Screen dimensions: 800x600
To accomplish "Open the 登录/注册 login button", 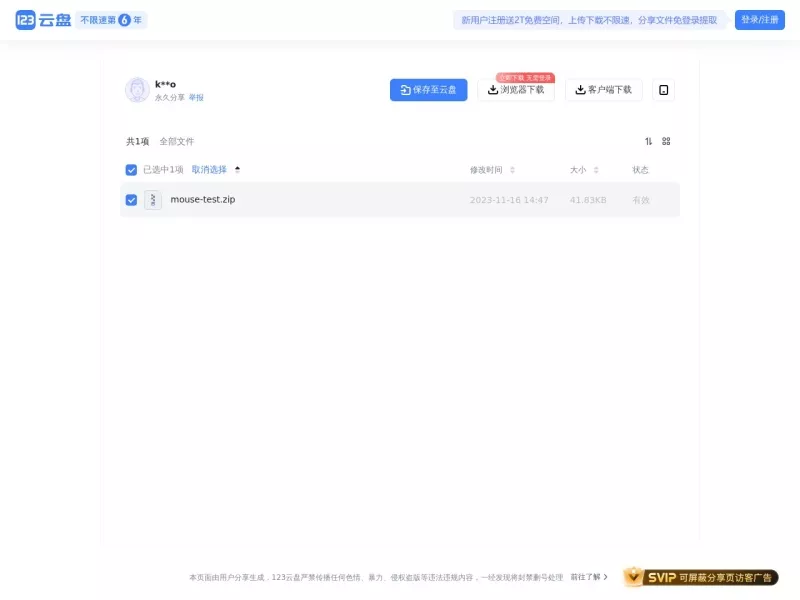I will (x=760, y=20).
